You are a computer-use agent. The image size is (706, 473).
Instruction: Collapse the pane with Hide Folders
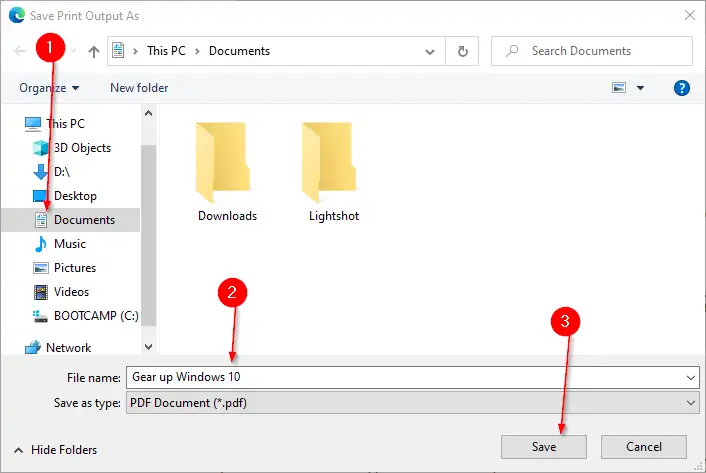(x=56, y=450)
